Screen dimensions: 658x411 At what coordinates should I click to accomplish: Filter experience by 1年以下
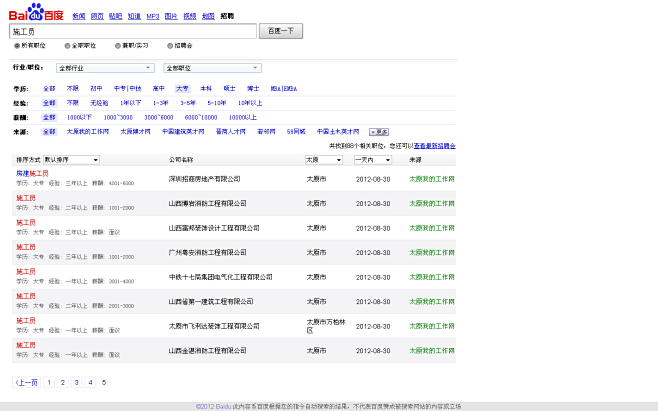[131, 103]
